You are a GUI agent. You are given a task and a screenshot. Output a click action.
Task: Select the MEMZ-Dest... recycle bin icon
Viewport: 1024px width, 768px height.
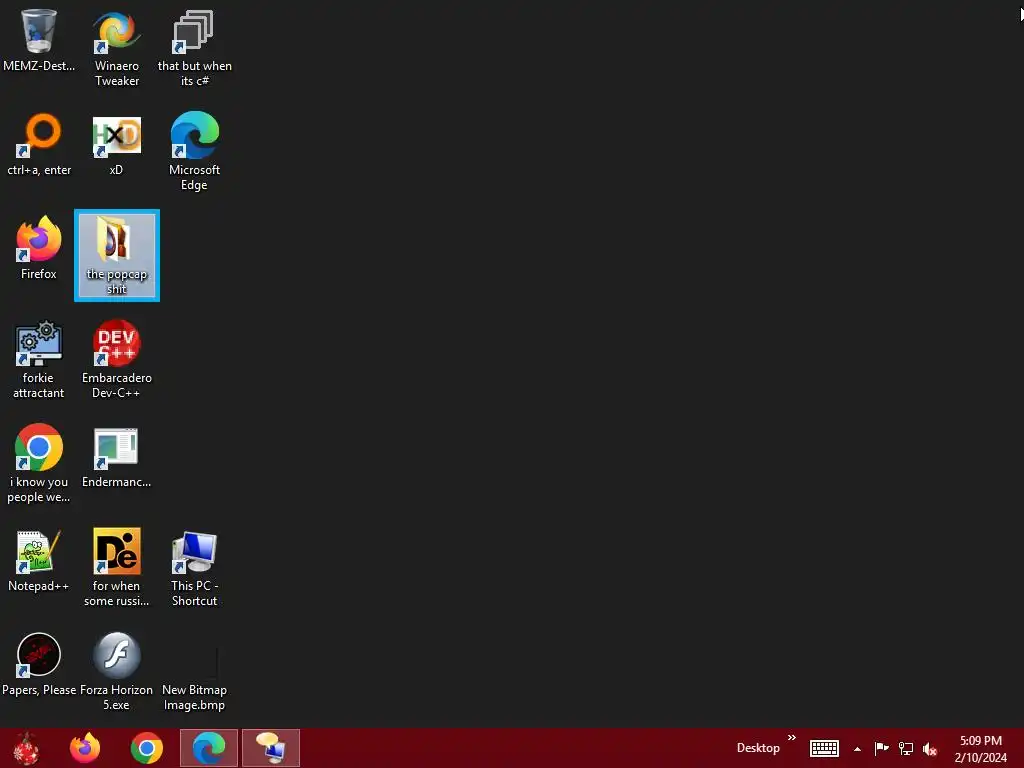coord(39,40)
